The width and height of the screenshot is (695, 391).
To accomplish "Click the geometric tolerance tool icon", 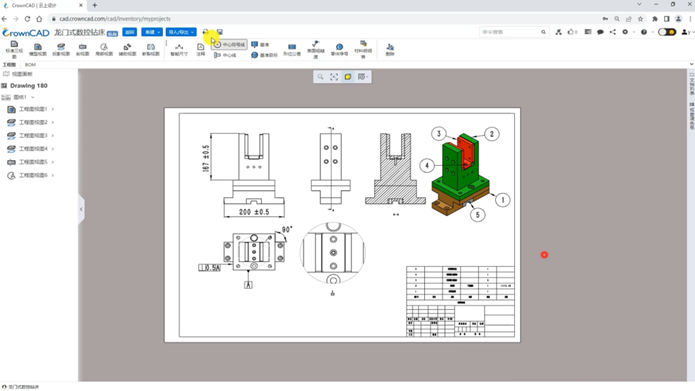I will [x=292, y=49].
